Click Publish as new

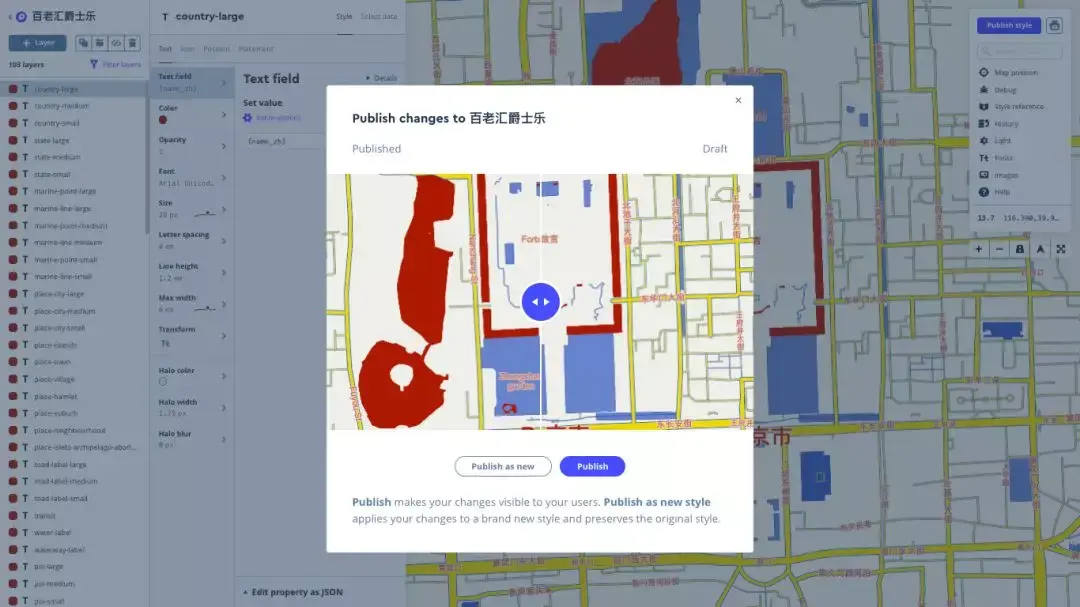pyautogui.click(x=503, y=466)
